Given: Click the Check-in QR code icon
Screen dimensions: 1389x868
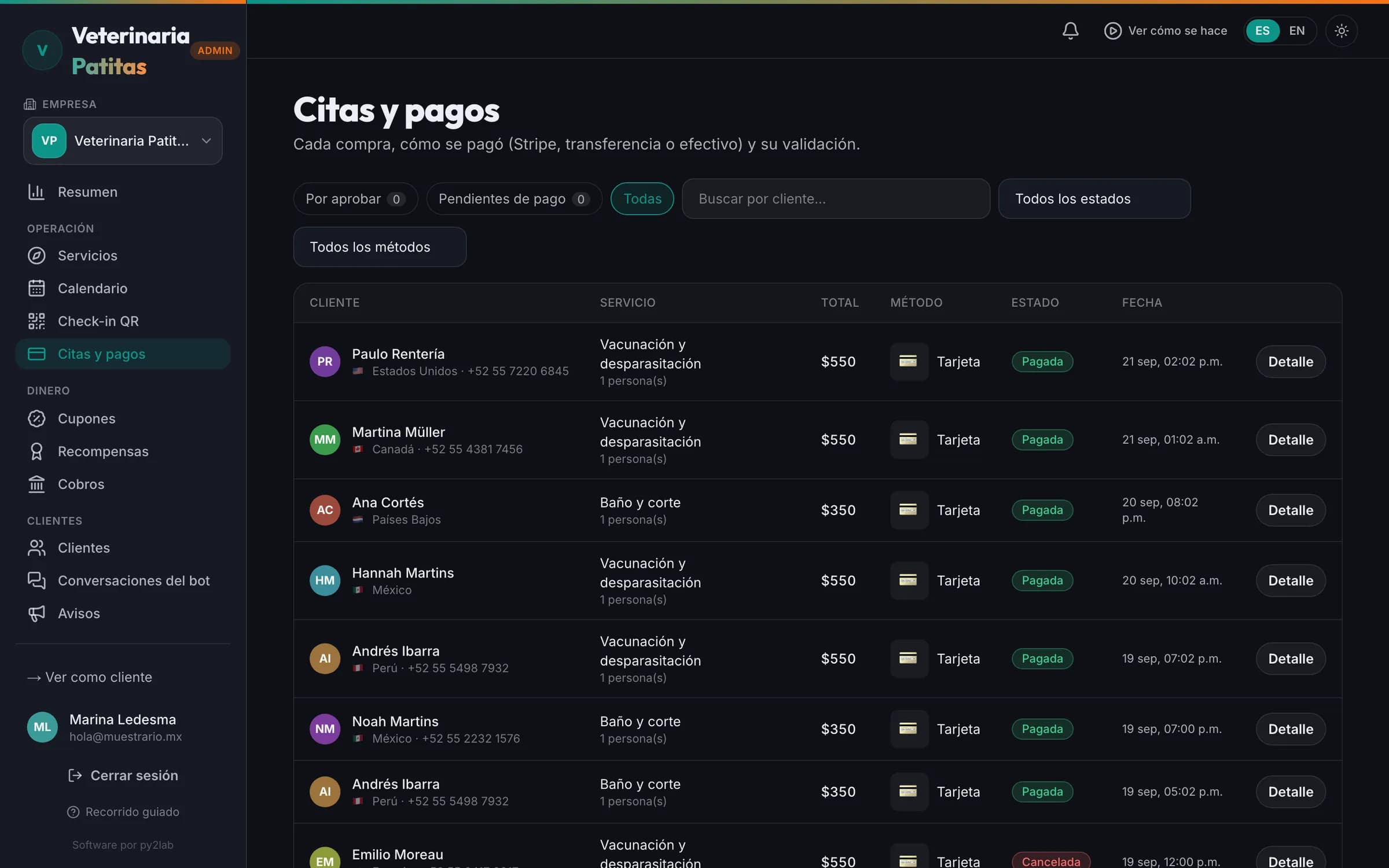Looking at the screenshot, I should click(x=36, y=321).
